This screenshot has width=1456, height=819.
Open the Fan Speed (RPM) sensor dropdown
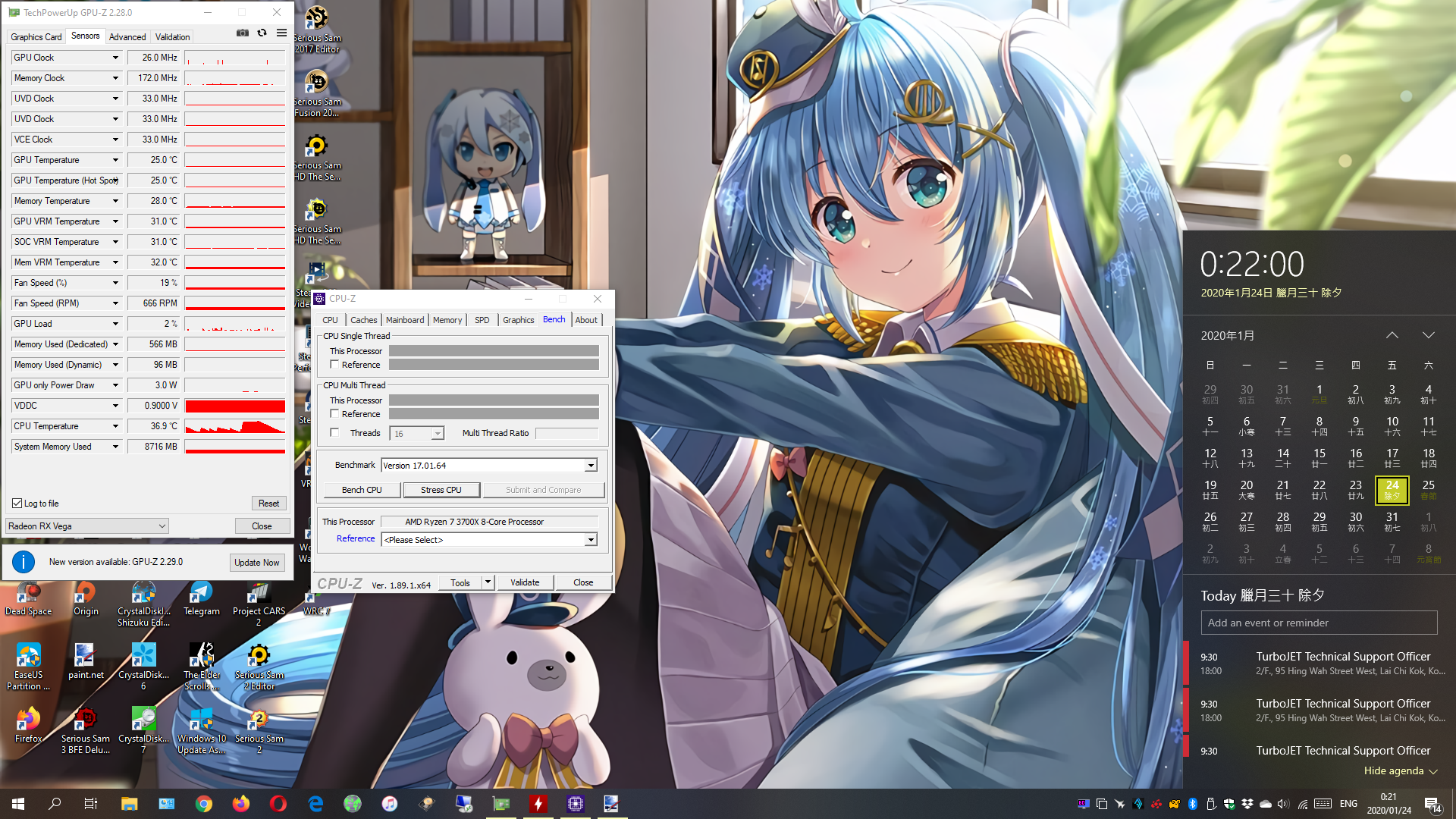[x=115, y=303]
